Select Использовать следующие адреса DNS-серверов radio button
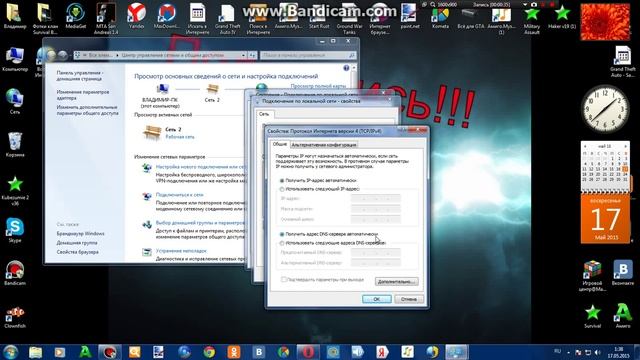Screen dimensions: 640x360 tap(282, 243)
